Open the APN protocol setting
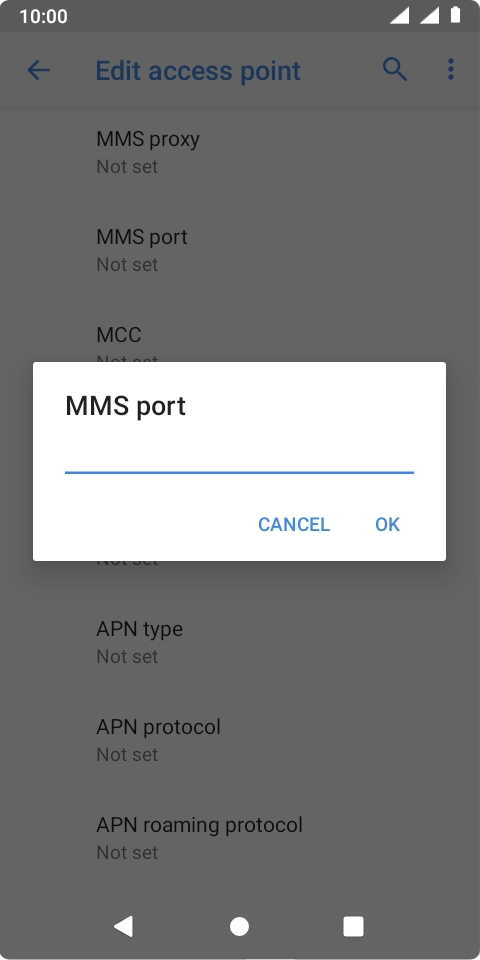 point(240,740)
